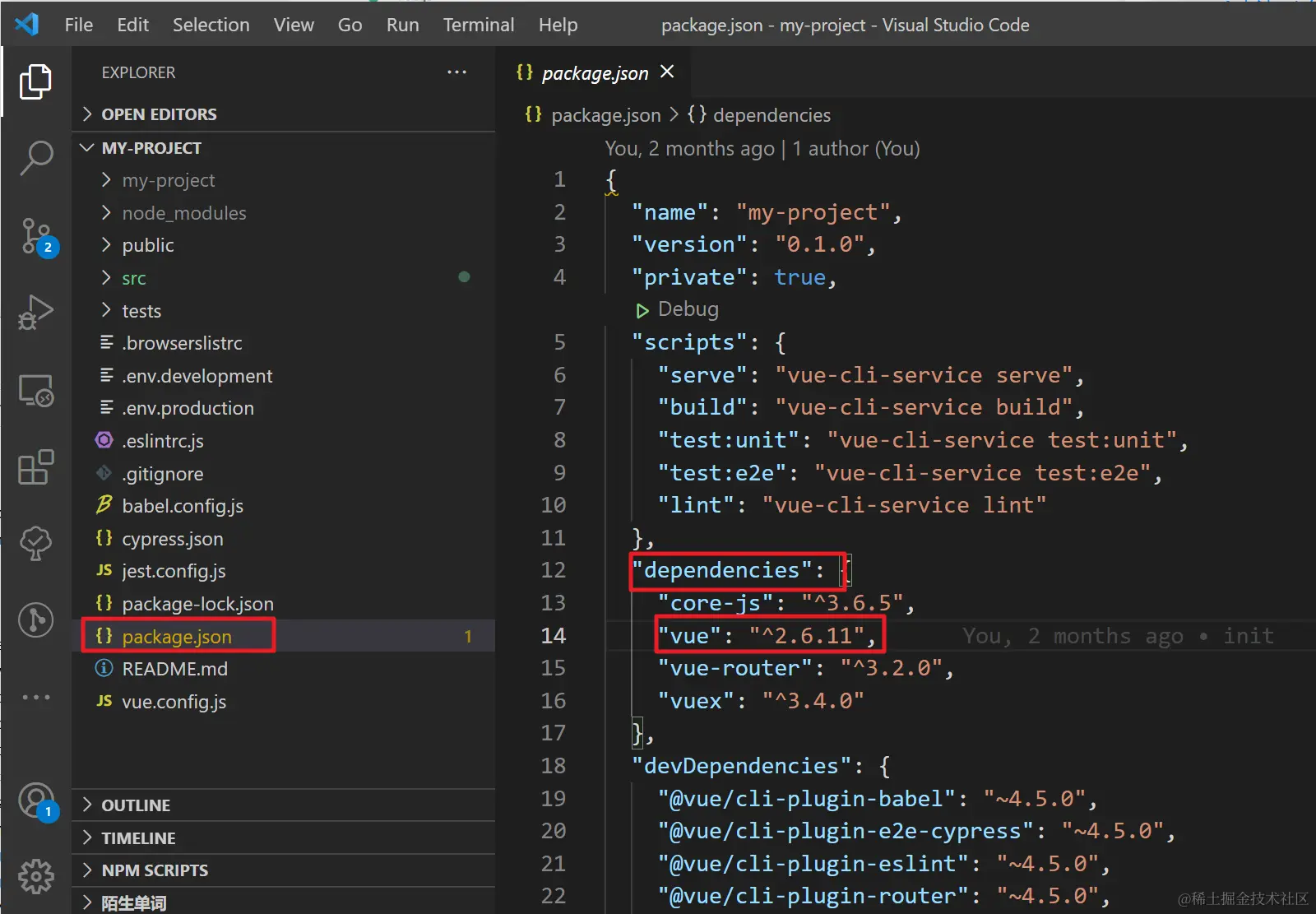Click the "vuex" dependency line
This screenshot has height=914, width=1316.
point(761,701)
